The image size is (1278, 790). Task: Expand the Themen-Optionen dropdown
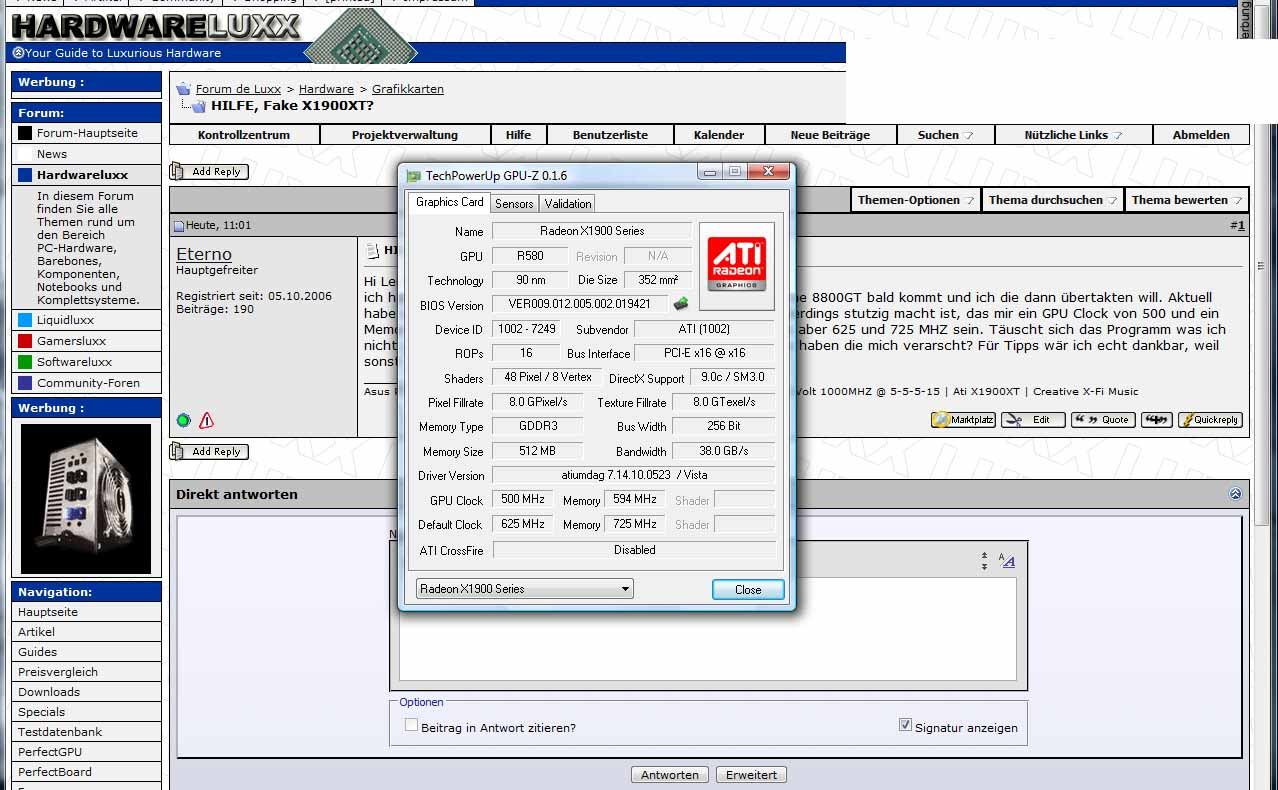(915, 200)
